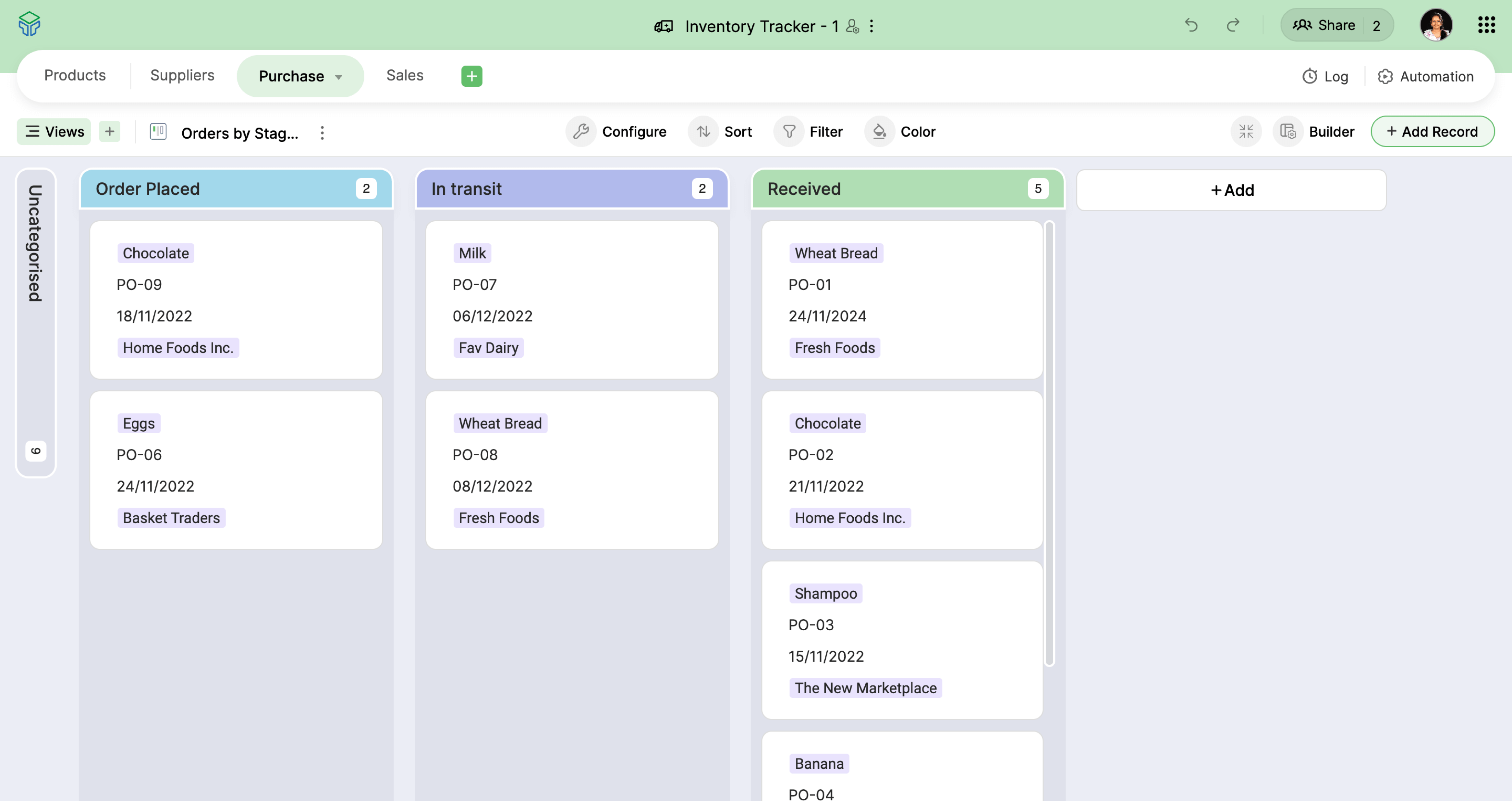Click the redo arrow icon
This screenshot has height=801, width=1512.
click(x=1233, y=25)
